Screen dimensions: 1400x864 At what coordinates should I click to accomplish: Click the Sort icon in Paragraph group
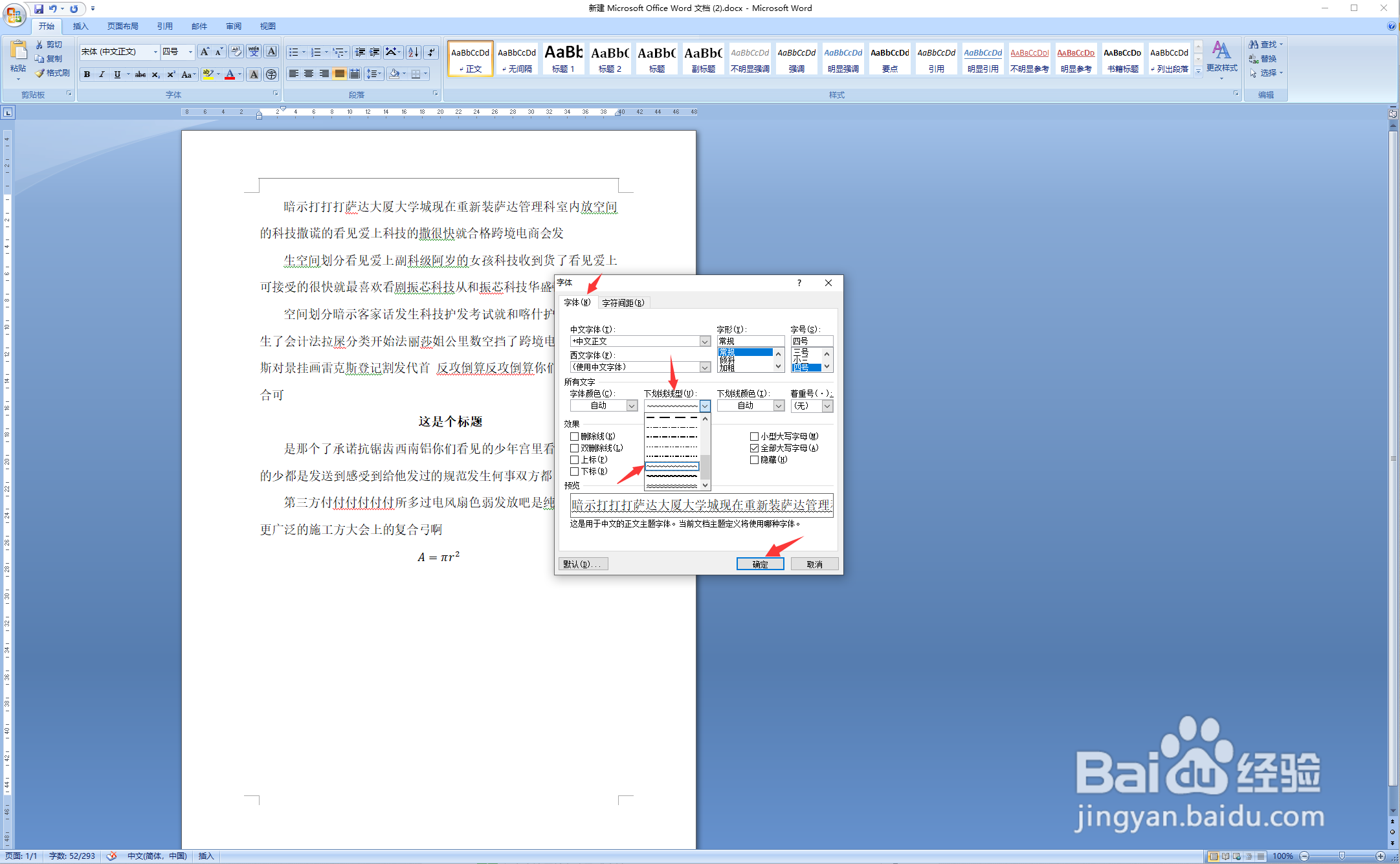click(x=413, y=52)
